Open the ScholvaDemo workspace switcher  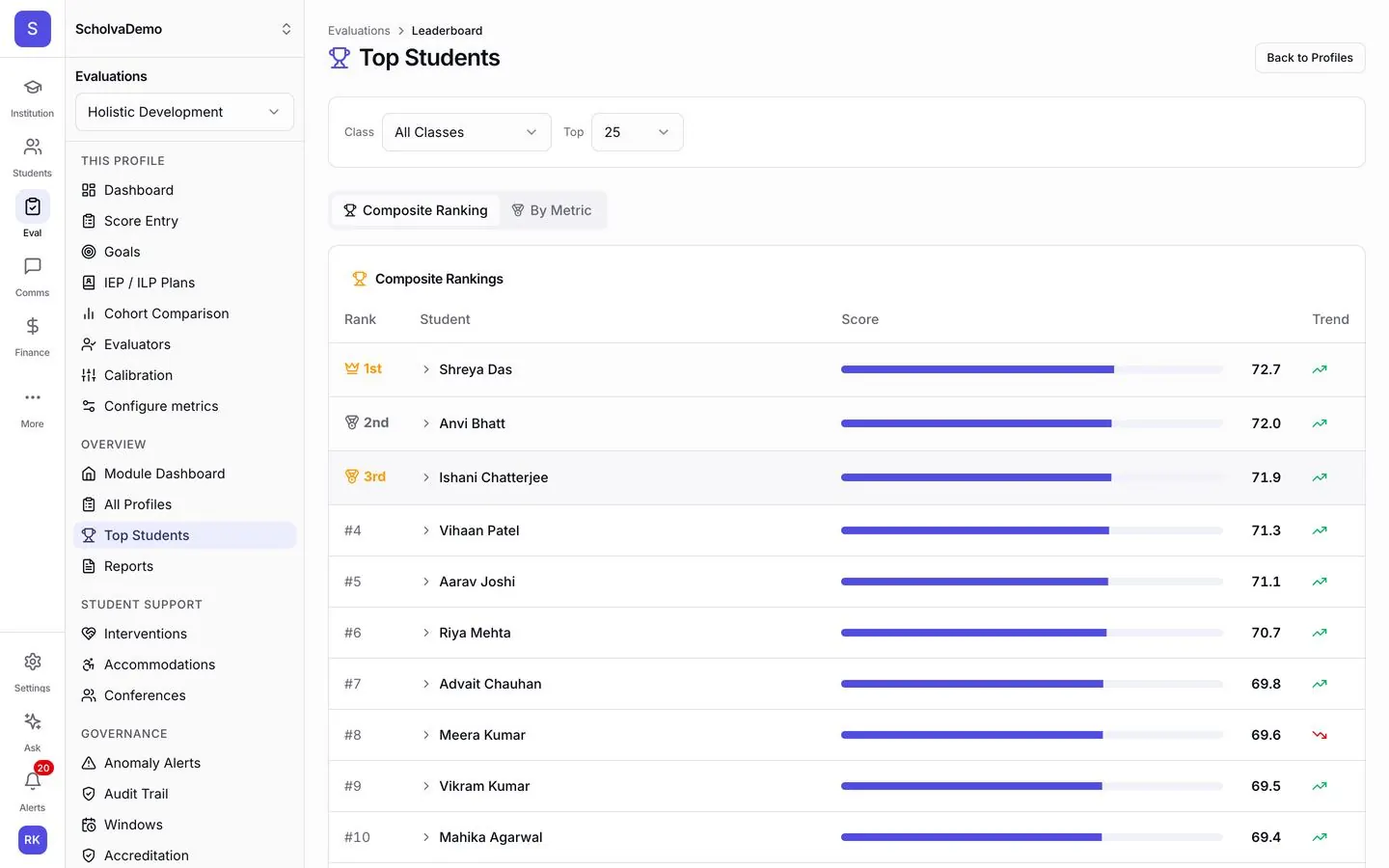pyautogui.click(x=184, y=29)
